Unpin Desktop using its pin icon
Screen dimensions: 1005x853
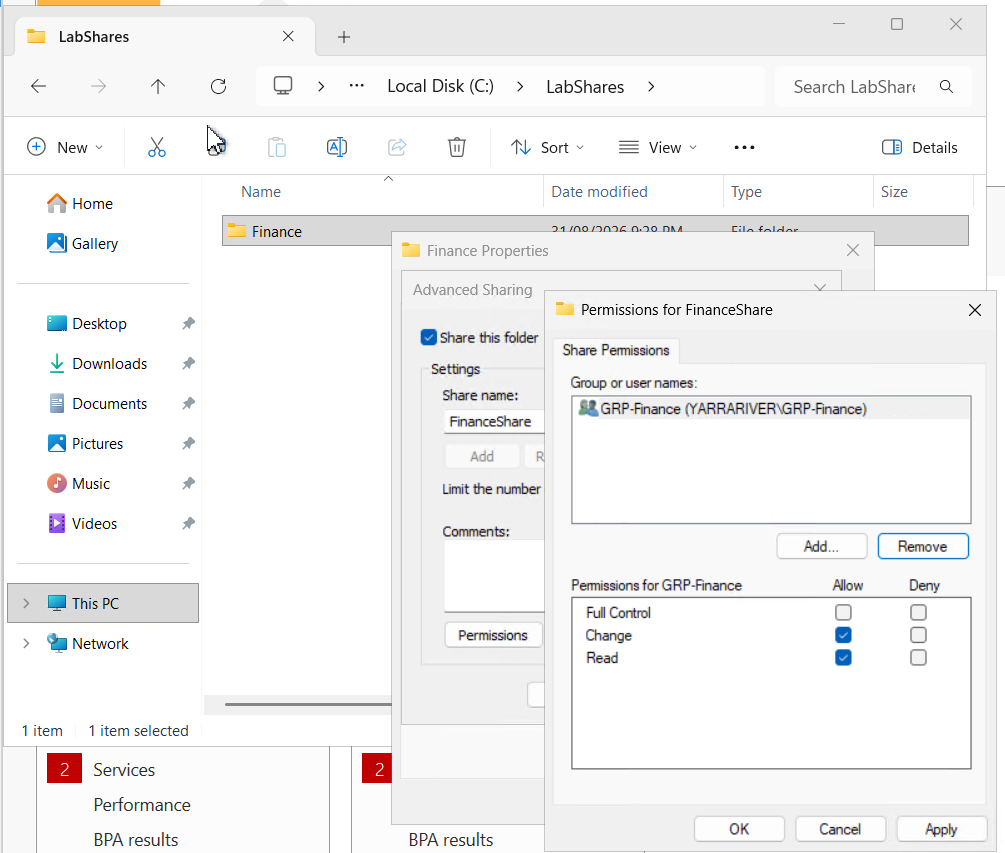click(x=188, y=324)
